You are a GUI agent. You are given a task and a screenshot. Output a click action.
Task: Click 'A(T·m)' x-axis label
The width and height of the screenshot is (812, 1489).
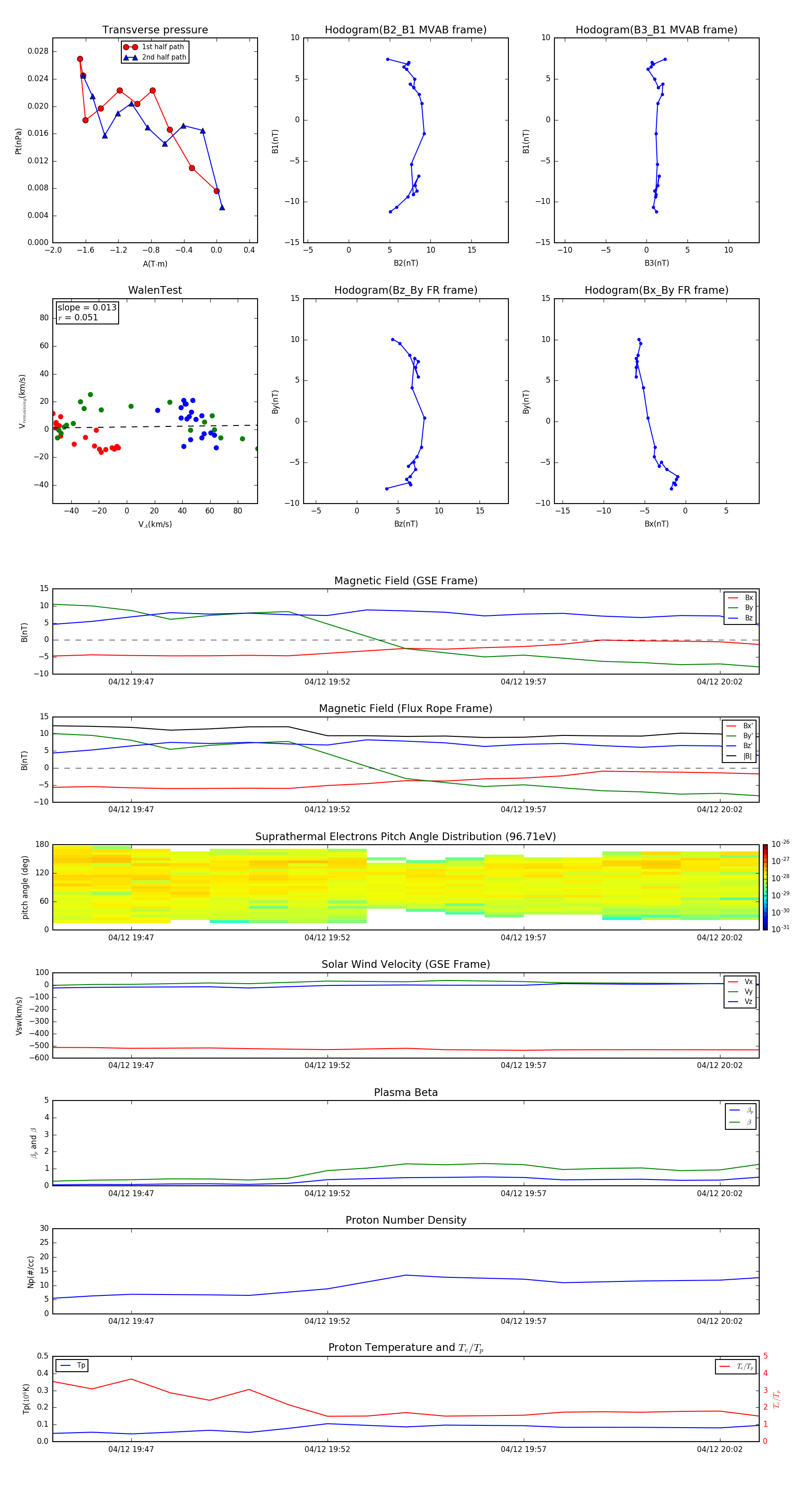tap(155, 264)
